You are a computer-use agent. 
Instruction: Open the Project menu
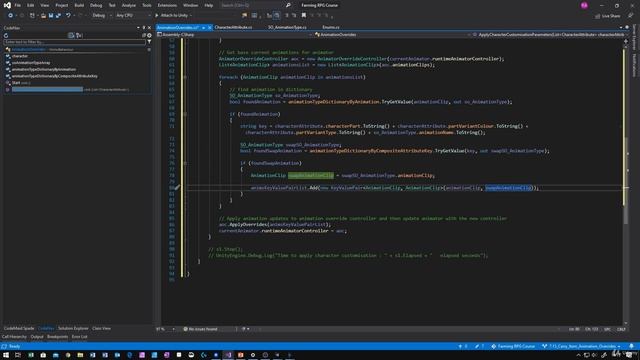point(62,5)
